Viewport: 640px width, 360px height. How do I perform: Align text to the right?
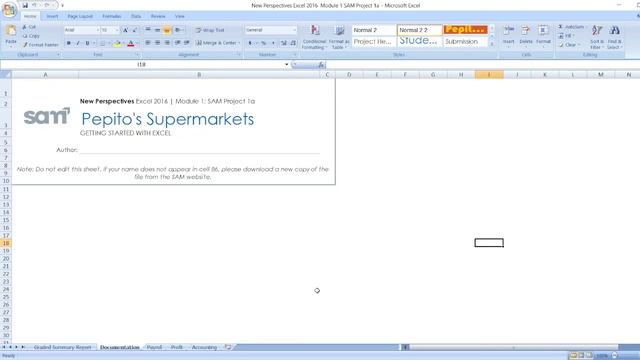(167, 43)
